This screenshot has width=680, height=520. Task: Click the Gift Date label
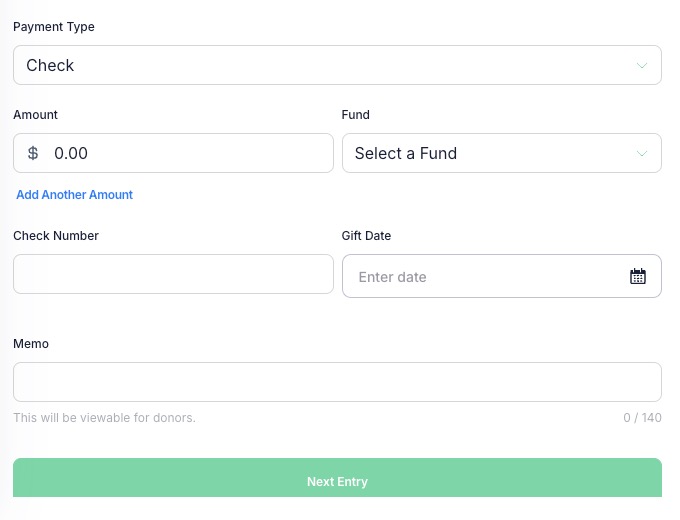point(366,236)
